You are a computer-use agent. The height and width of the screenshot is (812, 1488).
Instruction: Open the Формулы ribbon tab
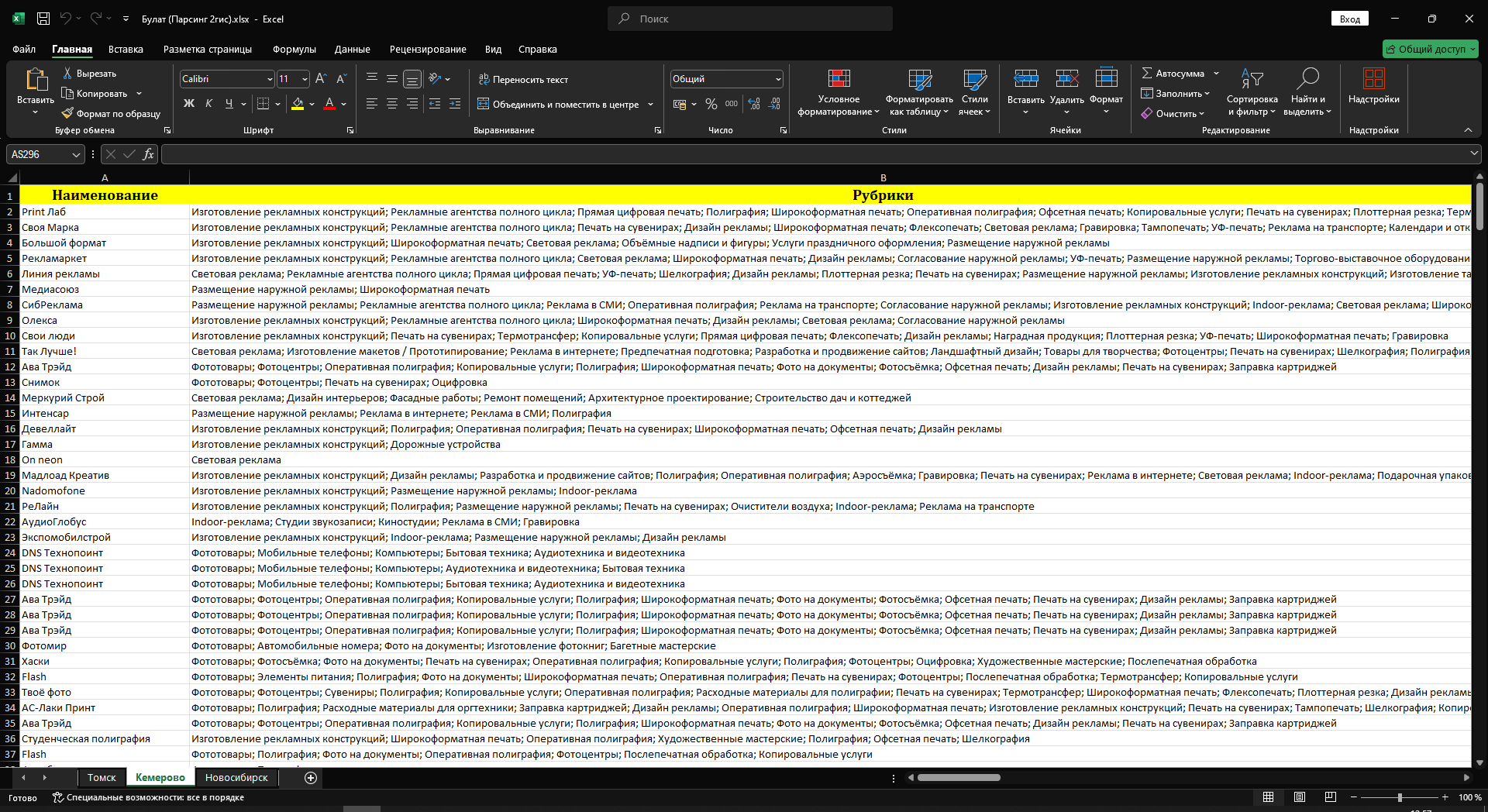294,50
